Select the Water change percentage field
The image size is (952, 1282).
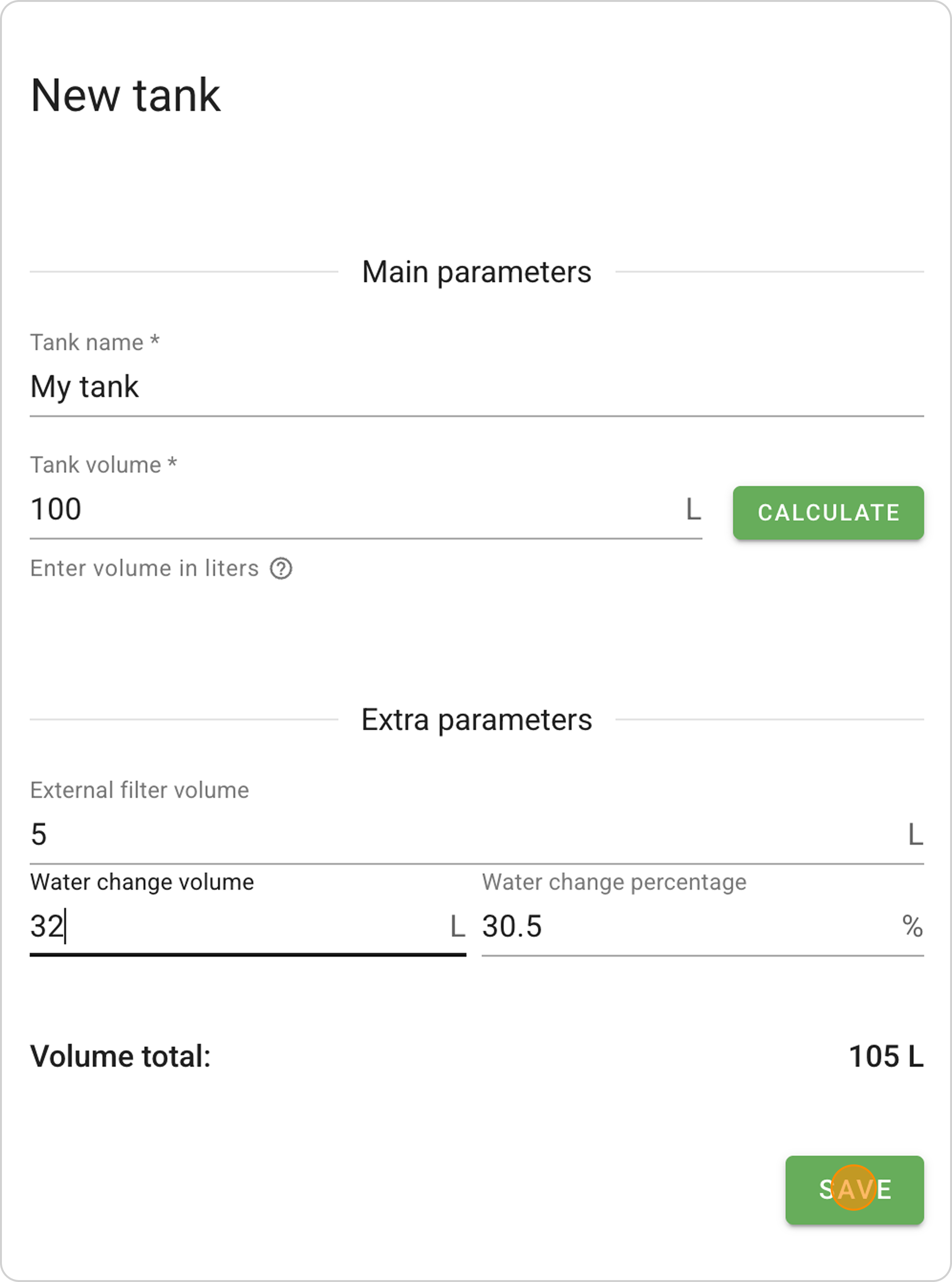click(x=686, y=927)
